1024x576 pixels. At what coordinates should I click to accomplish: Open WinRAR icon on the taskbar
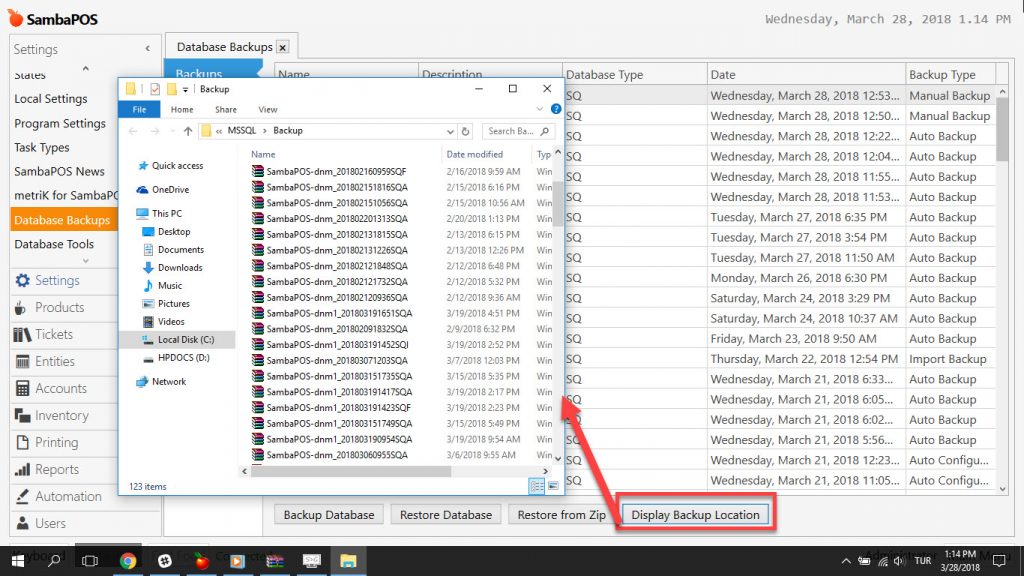(275, 560)
